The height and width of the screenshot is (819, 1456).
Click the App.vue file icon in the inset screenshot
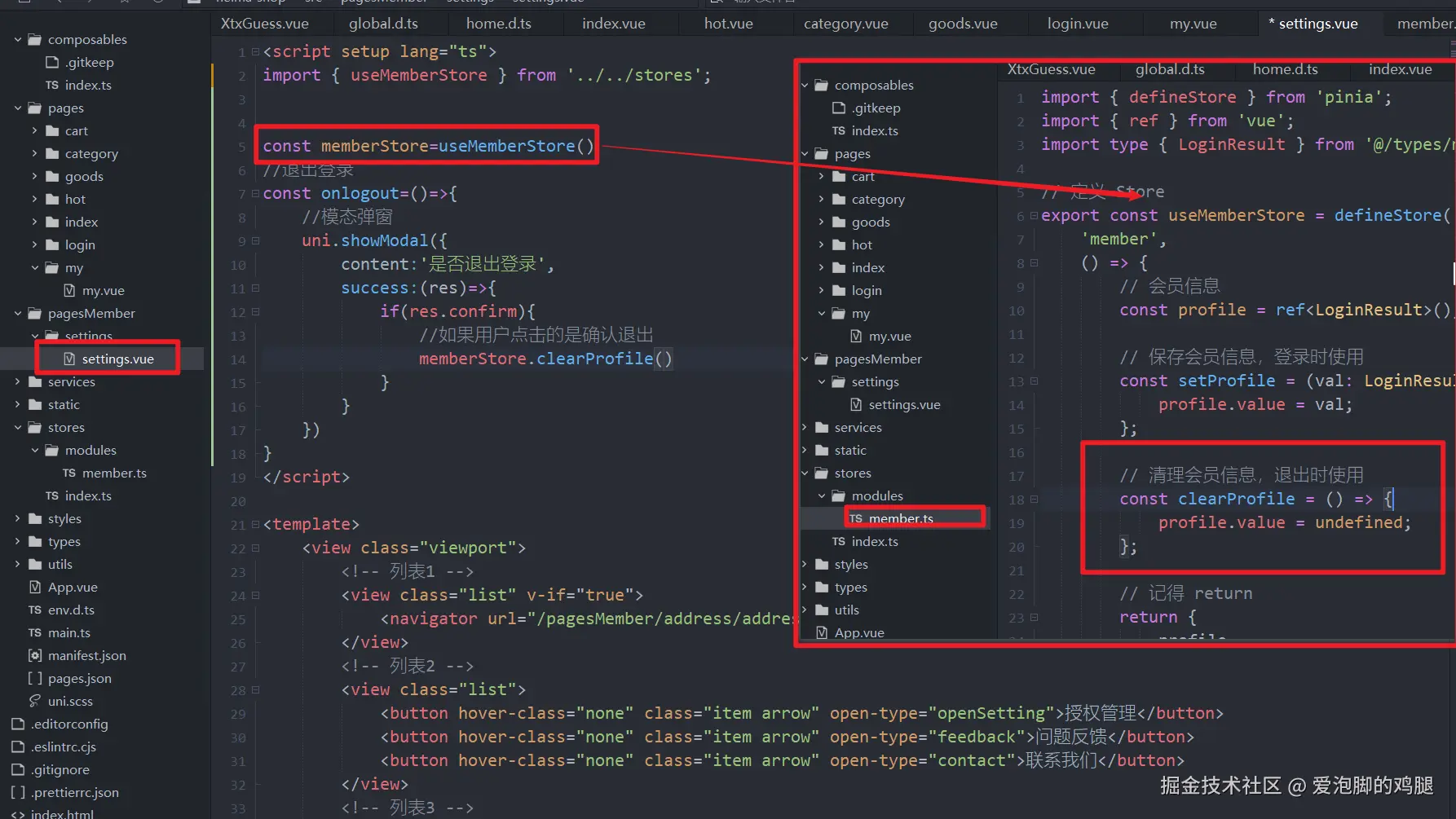click(x=822, y=632)
